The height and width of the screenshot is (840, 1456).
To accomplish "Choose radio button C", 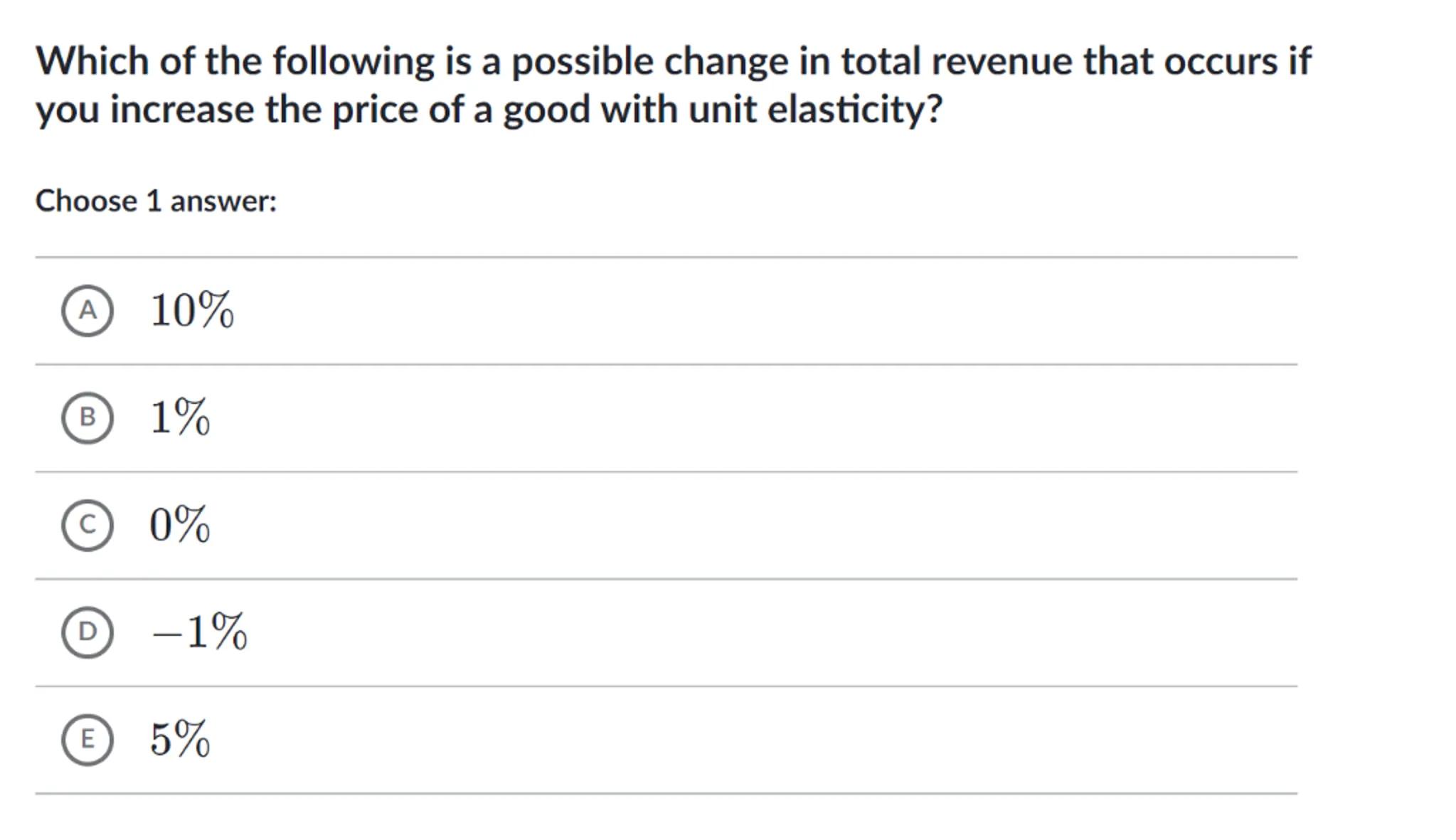I will pos(87,525).
